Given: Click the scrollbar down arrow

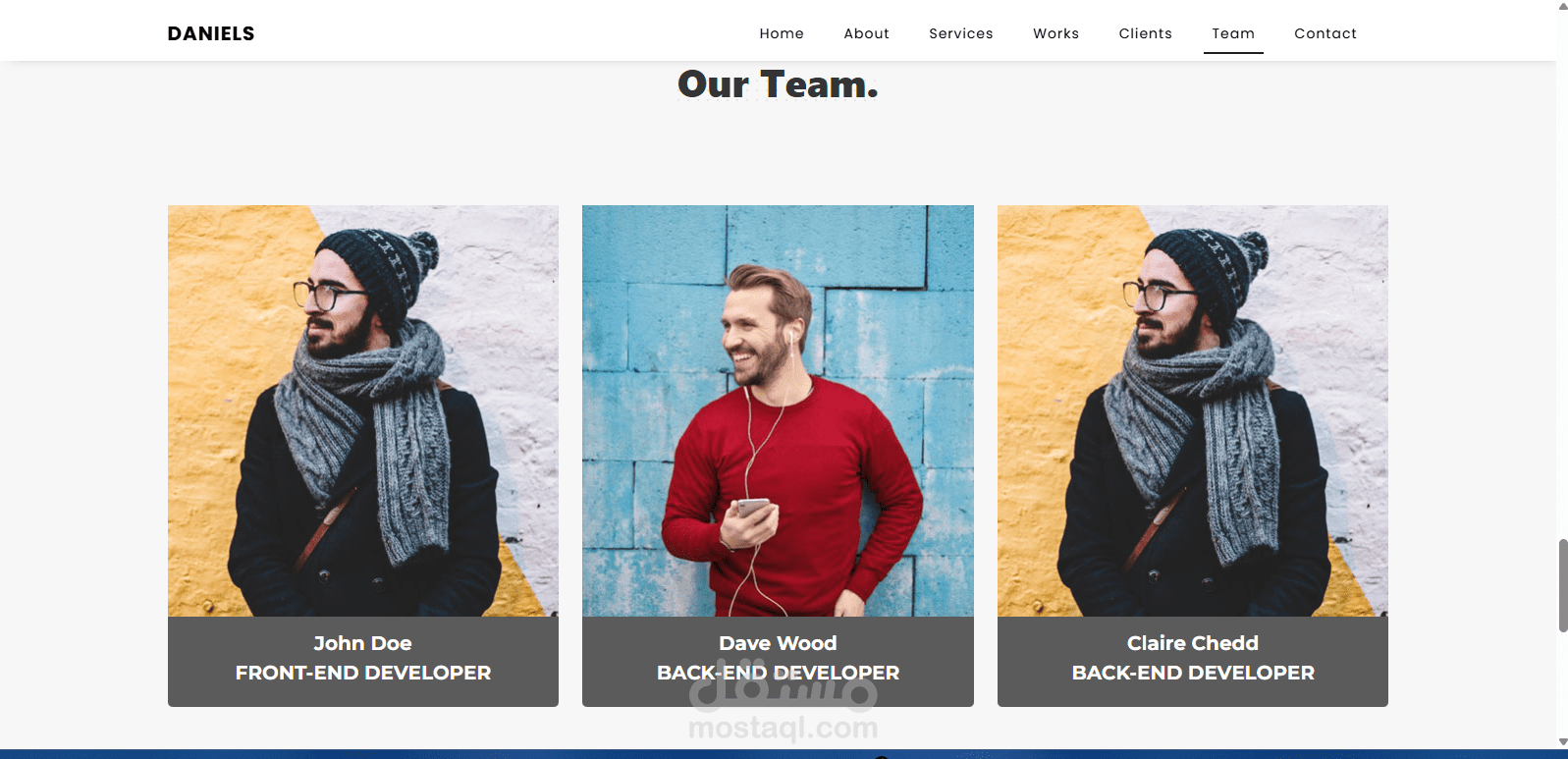Looking at the screenshot, I should click(1563, 742).
